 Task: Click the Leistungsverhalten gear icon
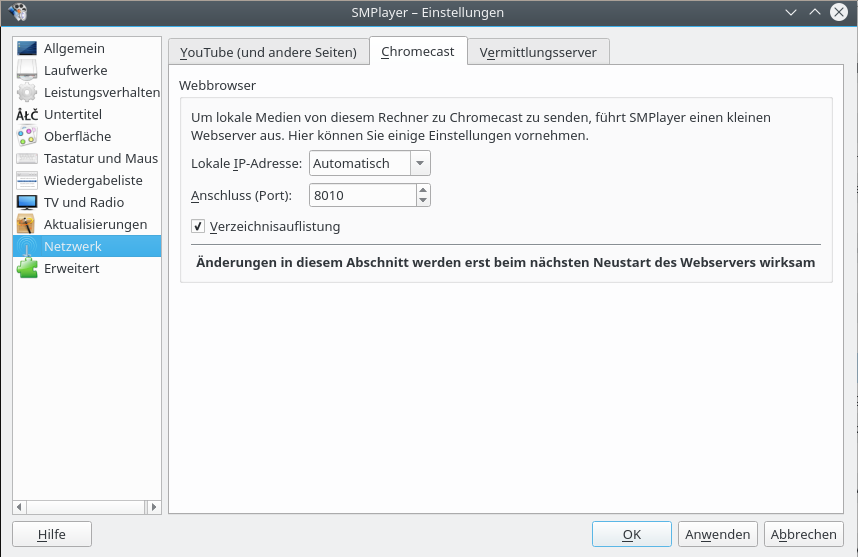27,93
